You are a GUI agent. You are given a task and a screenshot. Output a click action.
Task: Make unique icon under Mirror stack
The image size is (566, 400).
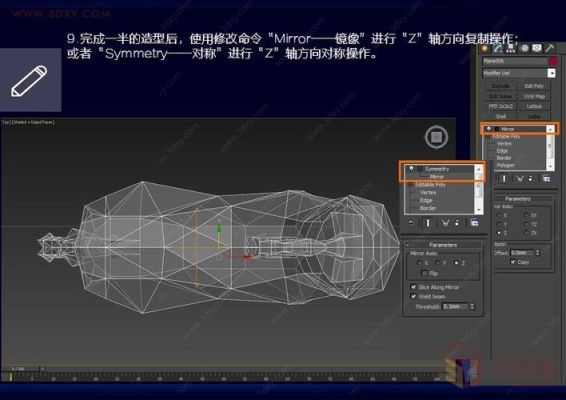520,178
